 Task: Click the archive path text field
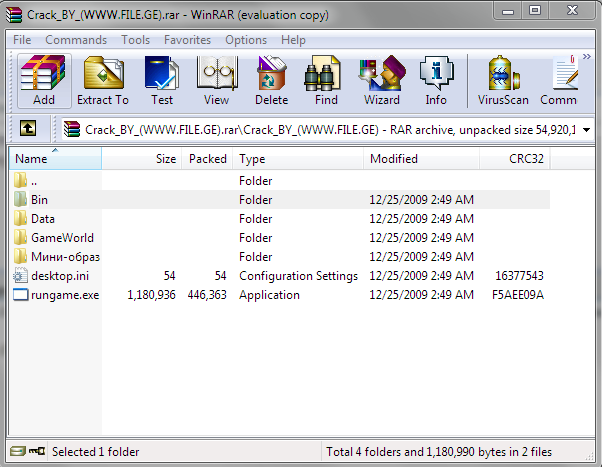point(330,130)
